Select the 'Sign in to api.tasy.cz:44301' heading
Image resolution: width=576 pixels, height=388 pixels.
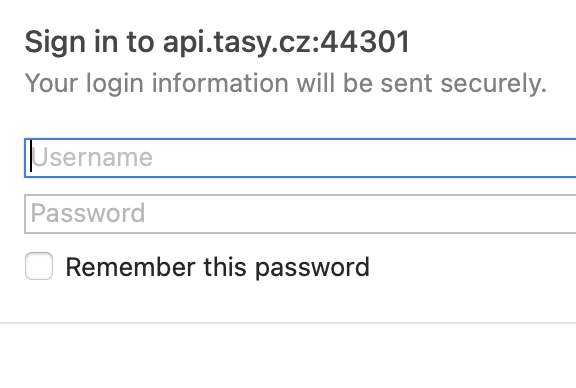coord(217,43)
